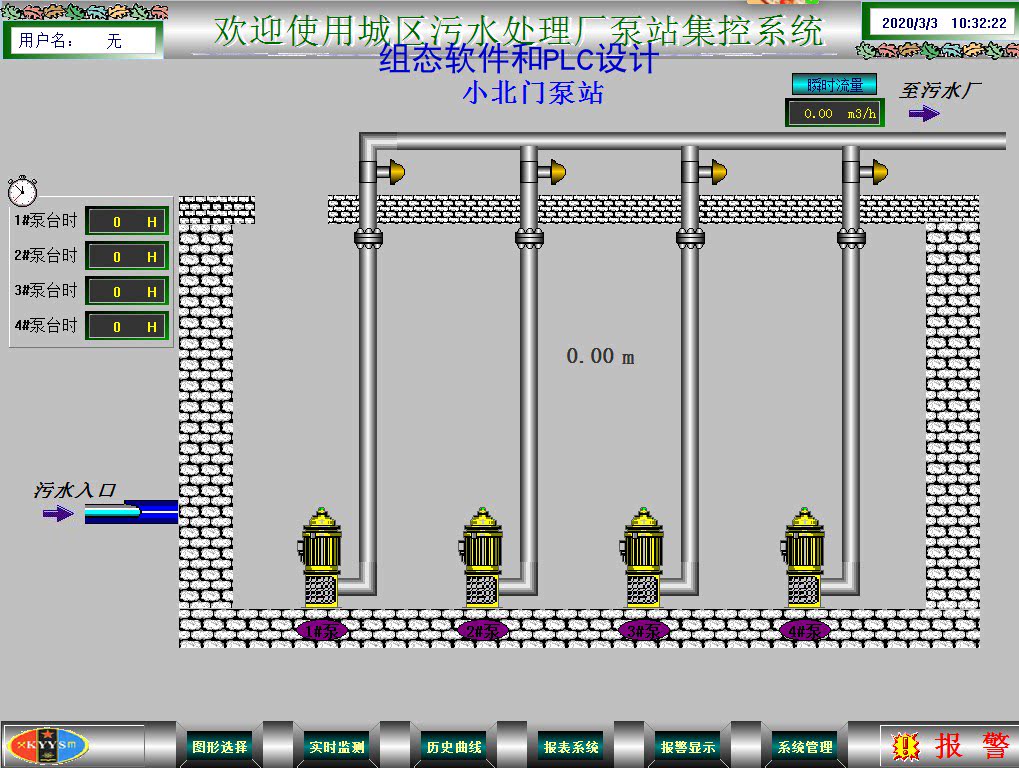Click the 1#泵 submersible pump icon
Image resolution: width=1019 pixels, height=768 pixels.
(320, 557)
